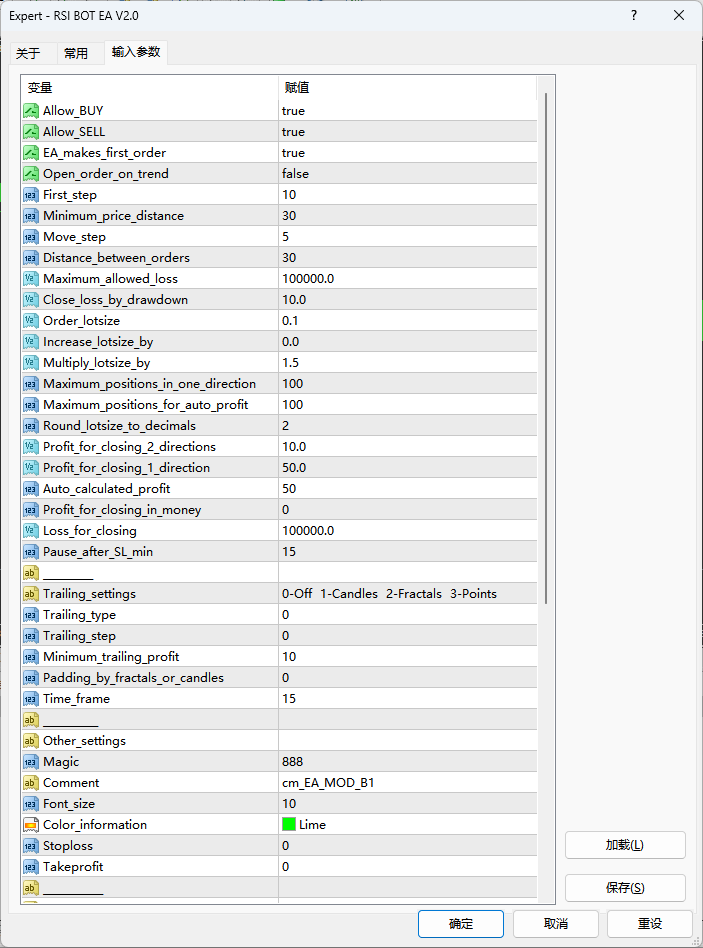Toggle the Allow_SELL true value

[x=293, y=132]
